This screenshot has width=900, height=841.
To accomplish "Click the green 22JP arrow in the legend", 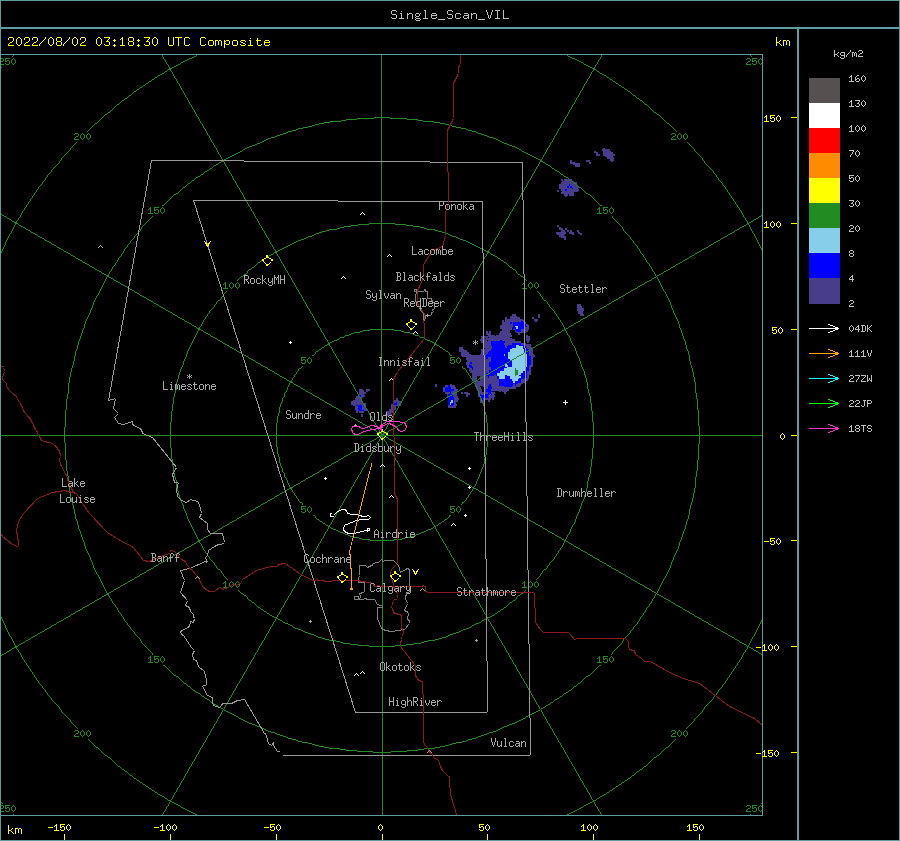I will [x=824, y=404].
